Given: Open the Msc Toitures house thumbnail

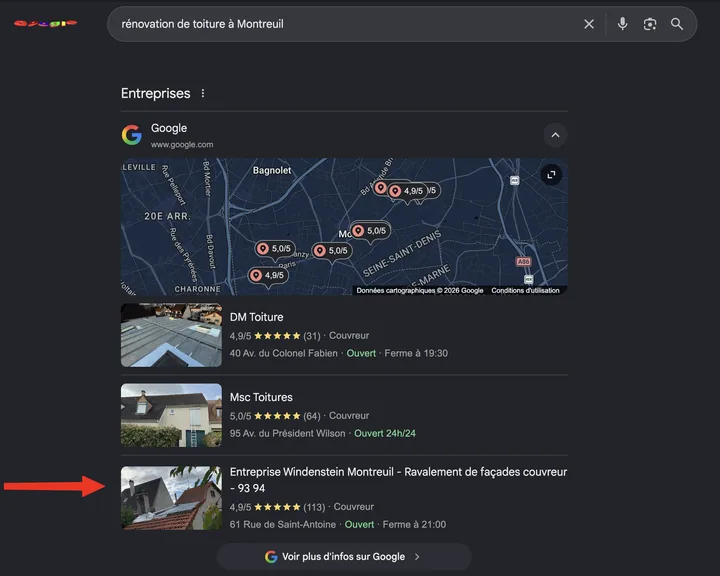Looking at the screenshot, I should tap(171, 415).
